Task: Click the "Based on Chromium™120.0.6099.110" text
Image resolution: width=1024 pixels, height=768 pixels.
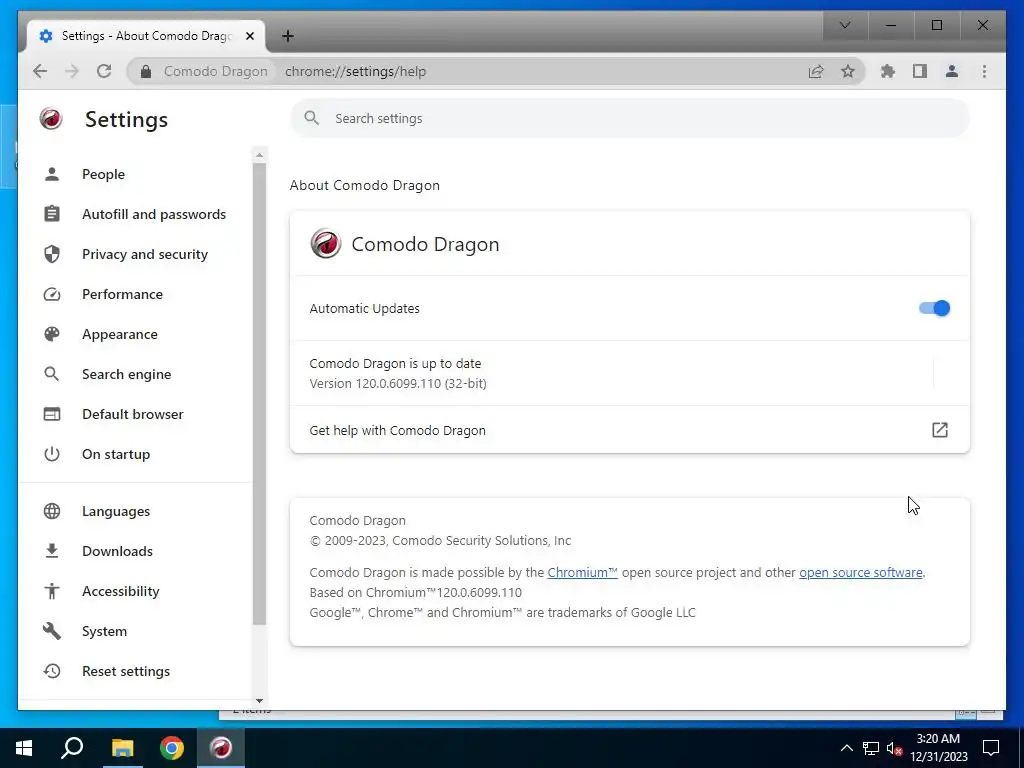Action: tap(415, 592)
